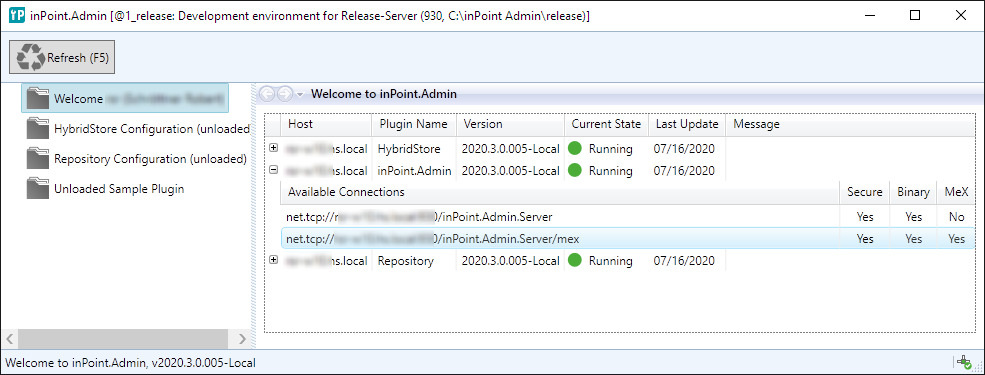985x375 pixels.
Task: Click connection status icon in status bar
Action: (963, 362)
